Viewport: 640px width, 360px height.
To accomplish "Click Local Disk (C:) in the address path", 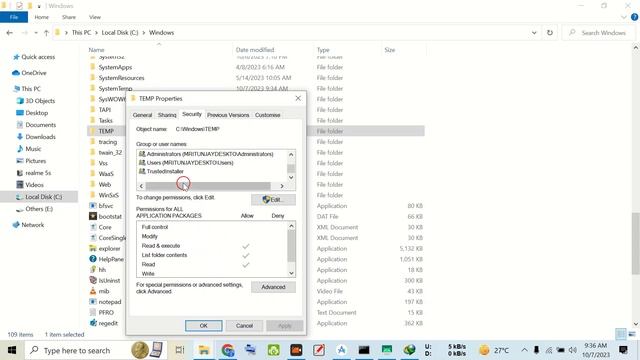I will [120, 33].
